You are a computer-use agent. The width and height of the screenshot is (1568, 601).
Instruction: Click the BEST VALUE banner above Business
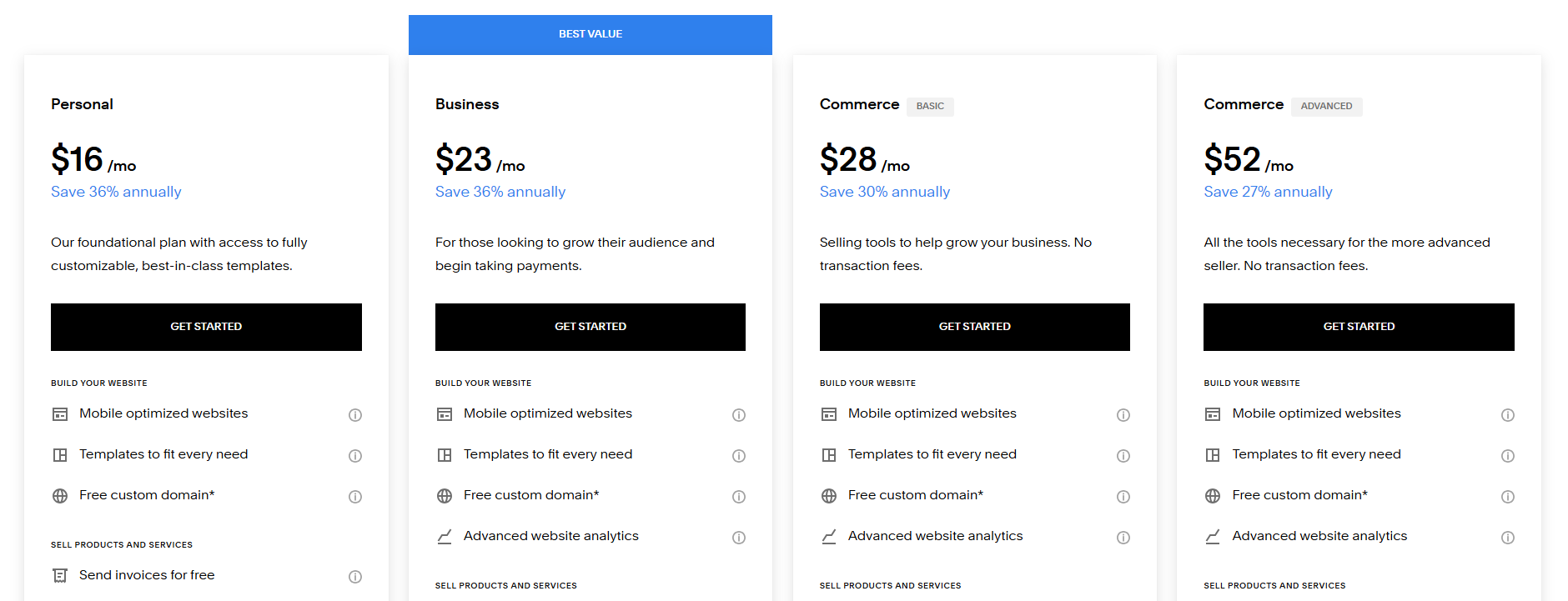tap(590, 34)
